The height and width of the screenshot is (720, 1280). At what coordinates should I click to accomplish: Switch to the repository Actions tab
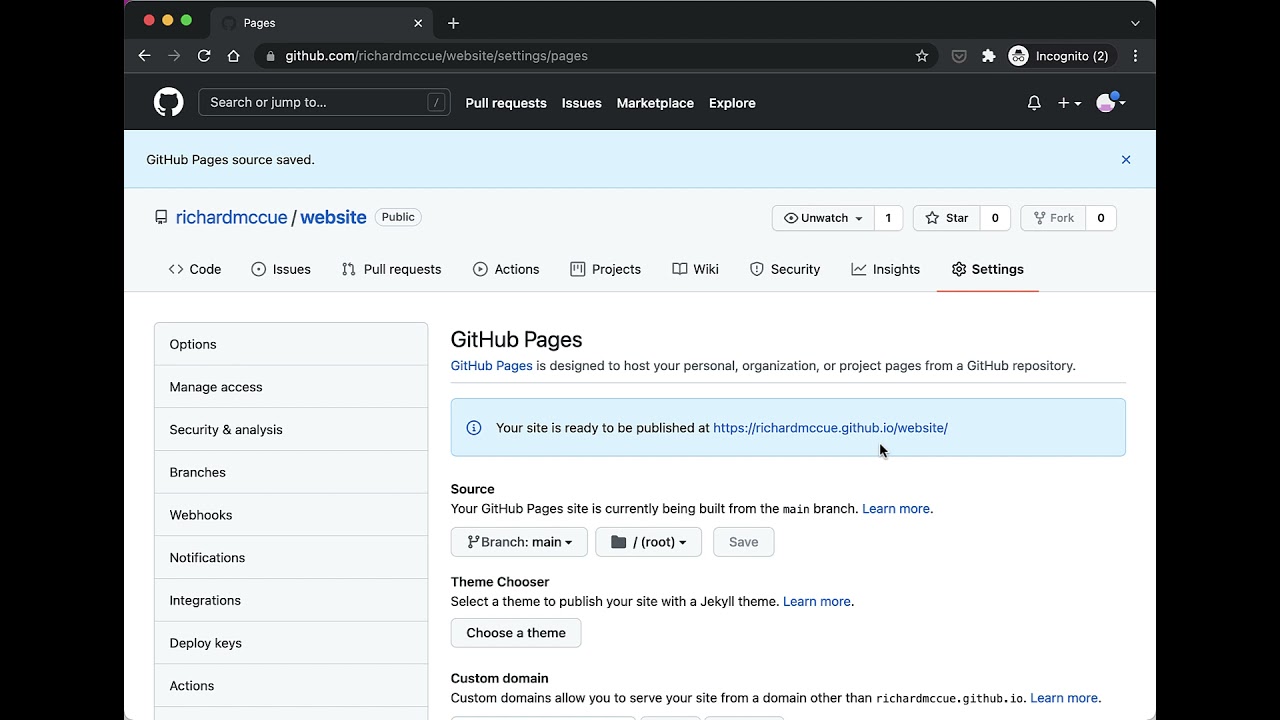click(x=506, y=269)
